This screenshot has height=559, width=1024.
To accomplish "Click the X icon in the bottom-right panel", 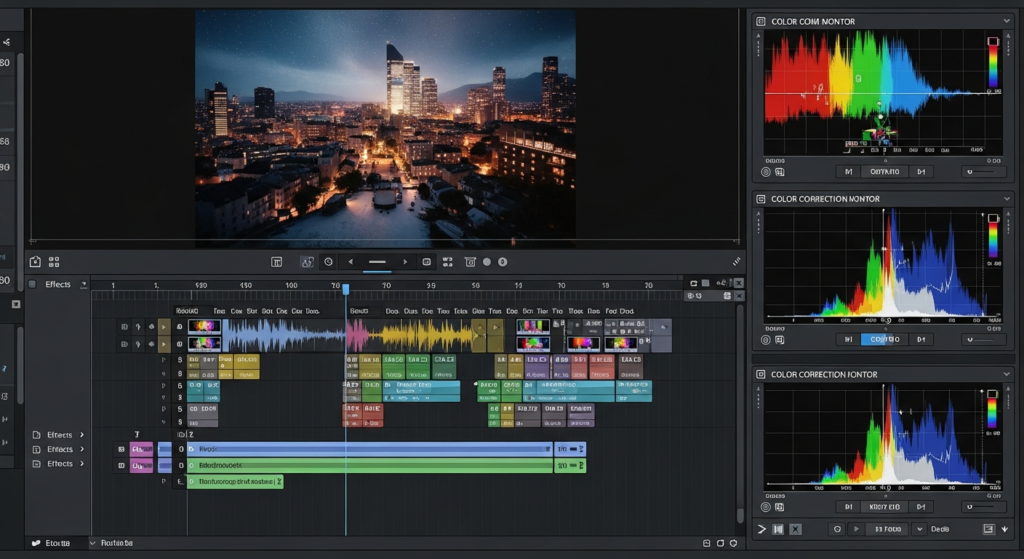I will coord(795,528).
